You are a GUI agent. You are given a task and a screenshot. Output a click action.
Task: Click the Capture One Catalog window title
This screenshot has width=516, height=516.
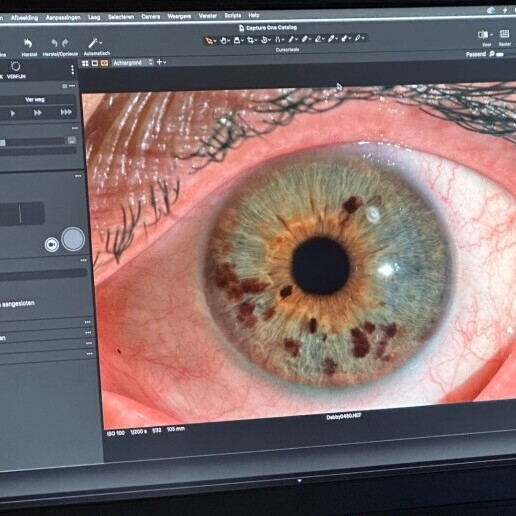coord(271,28)
